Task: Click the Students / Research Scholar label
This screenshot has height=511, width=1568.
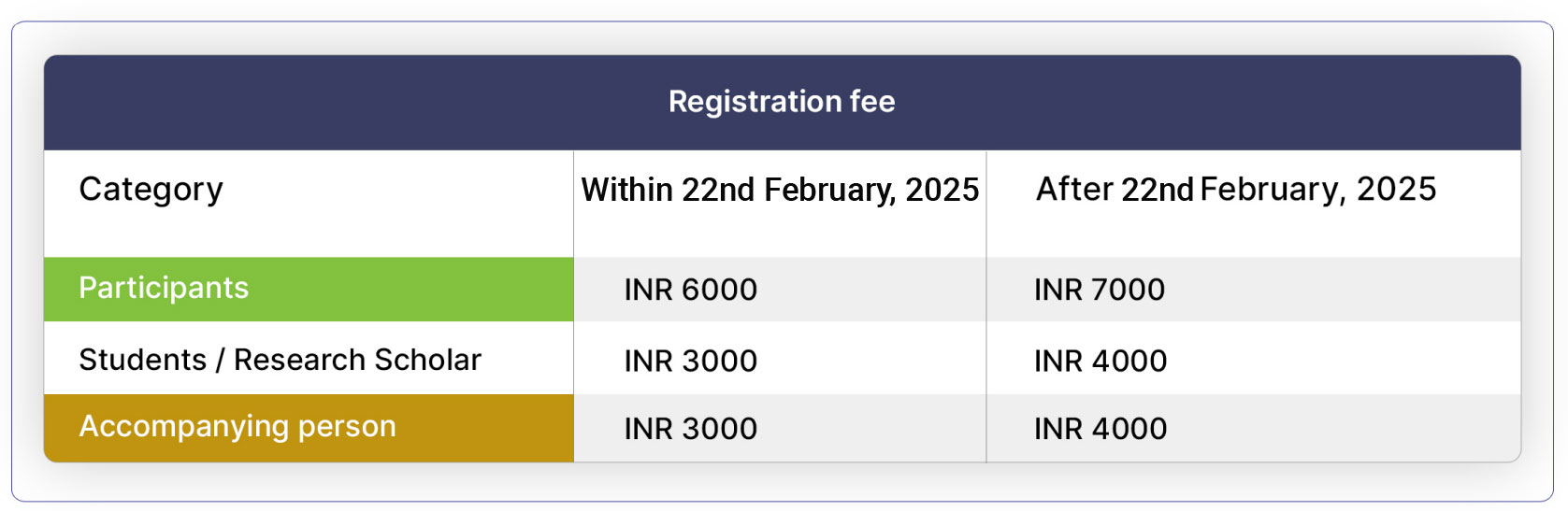Action: click(280, 360)
